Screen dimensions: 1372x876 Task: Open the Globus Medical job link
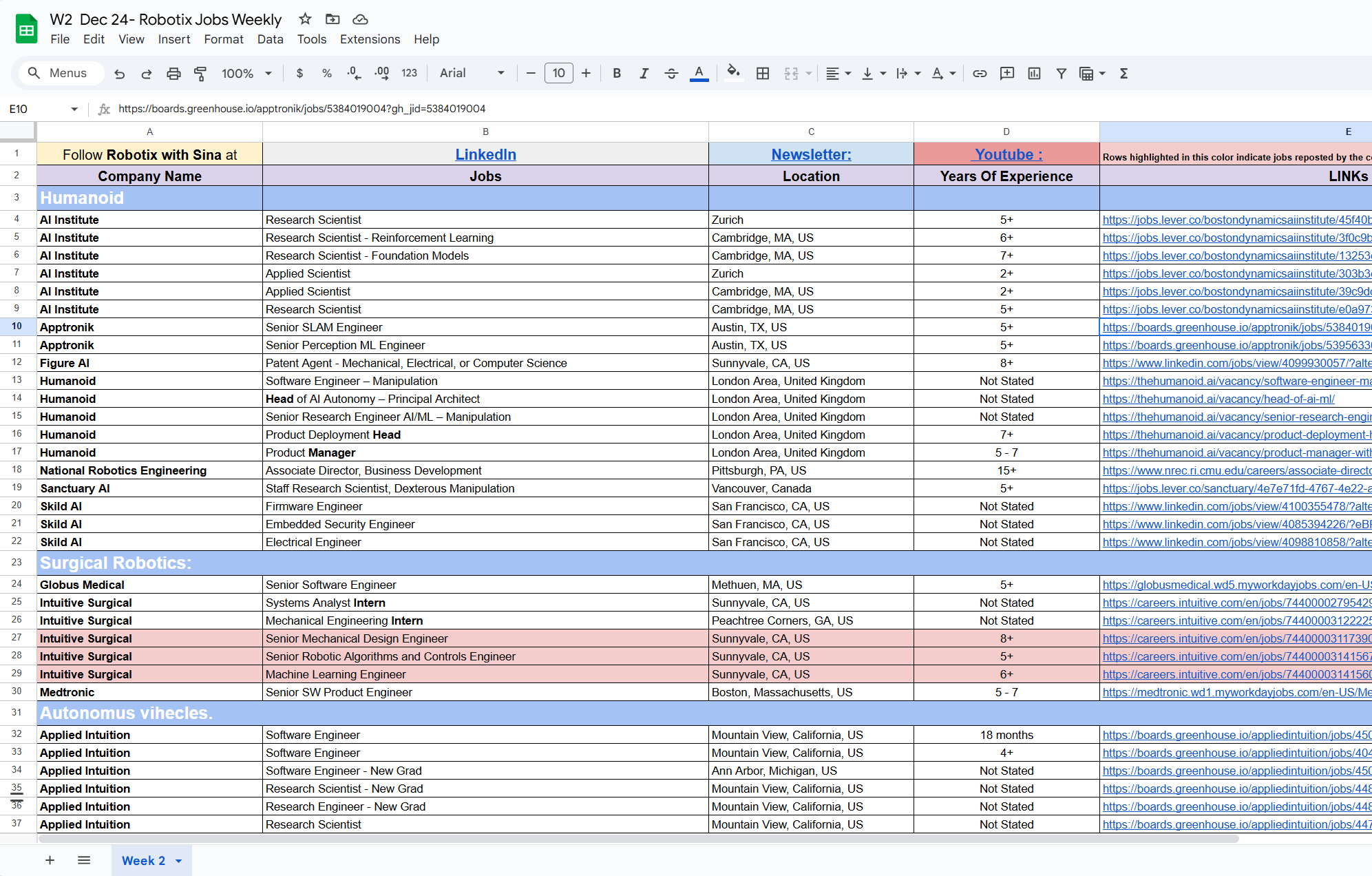click(x=1236, y=585)
